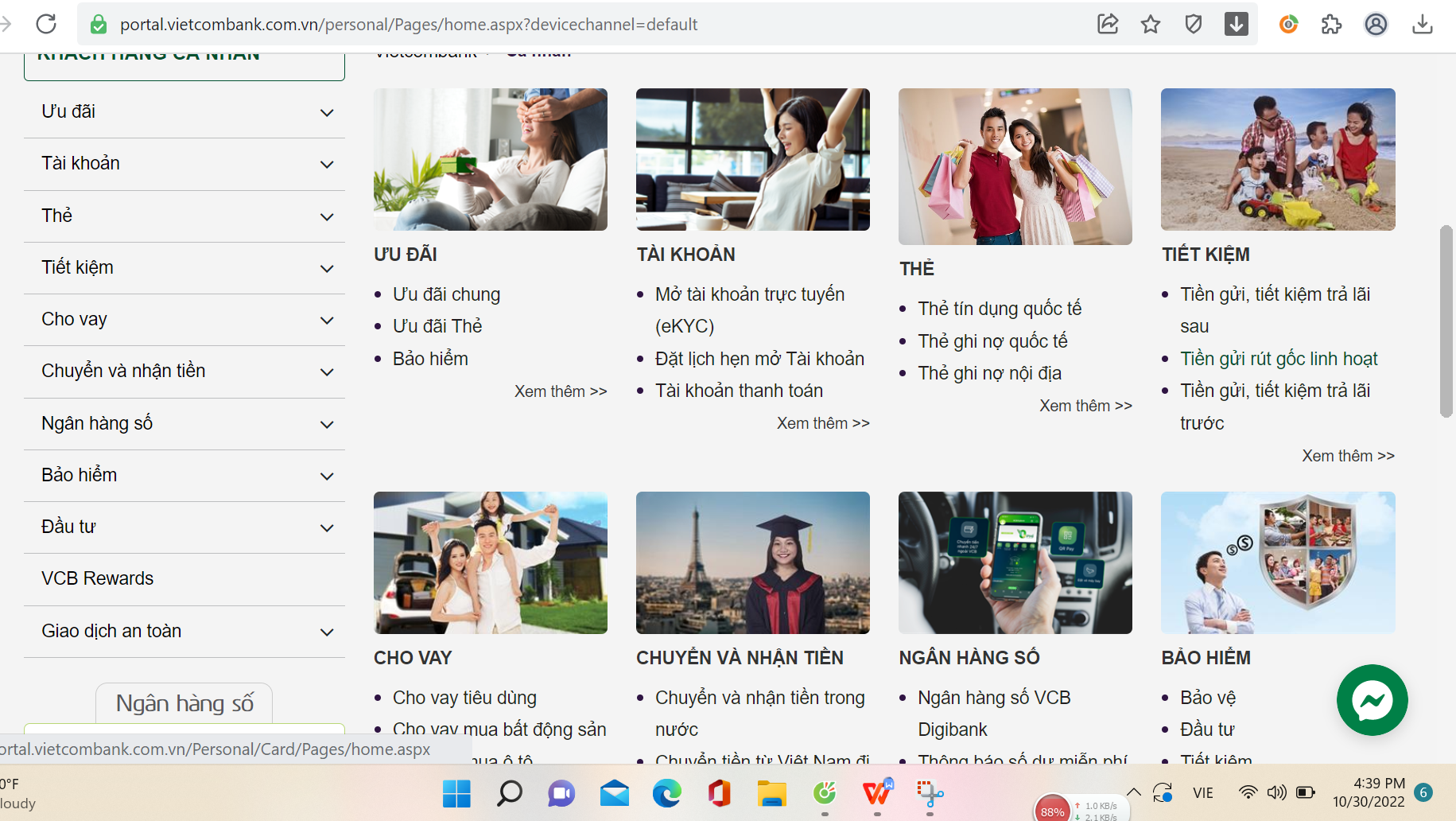Open the BẢO HIỂM section heading
Viewport: 1456px width, 821px height.
(x=1206, y=658)
